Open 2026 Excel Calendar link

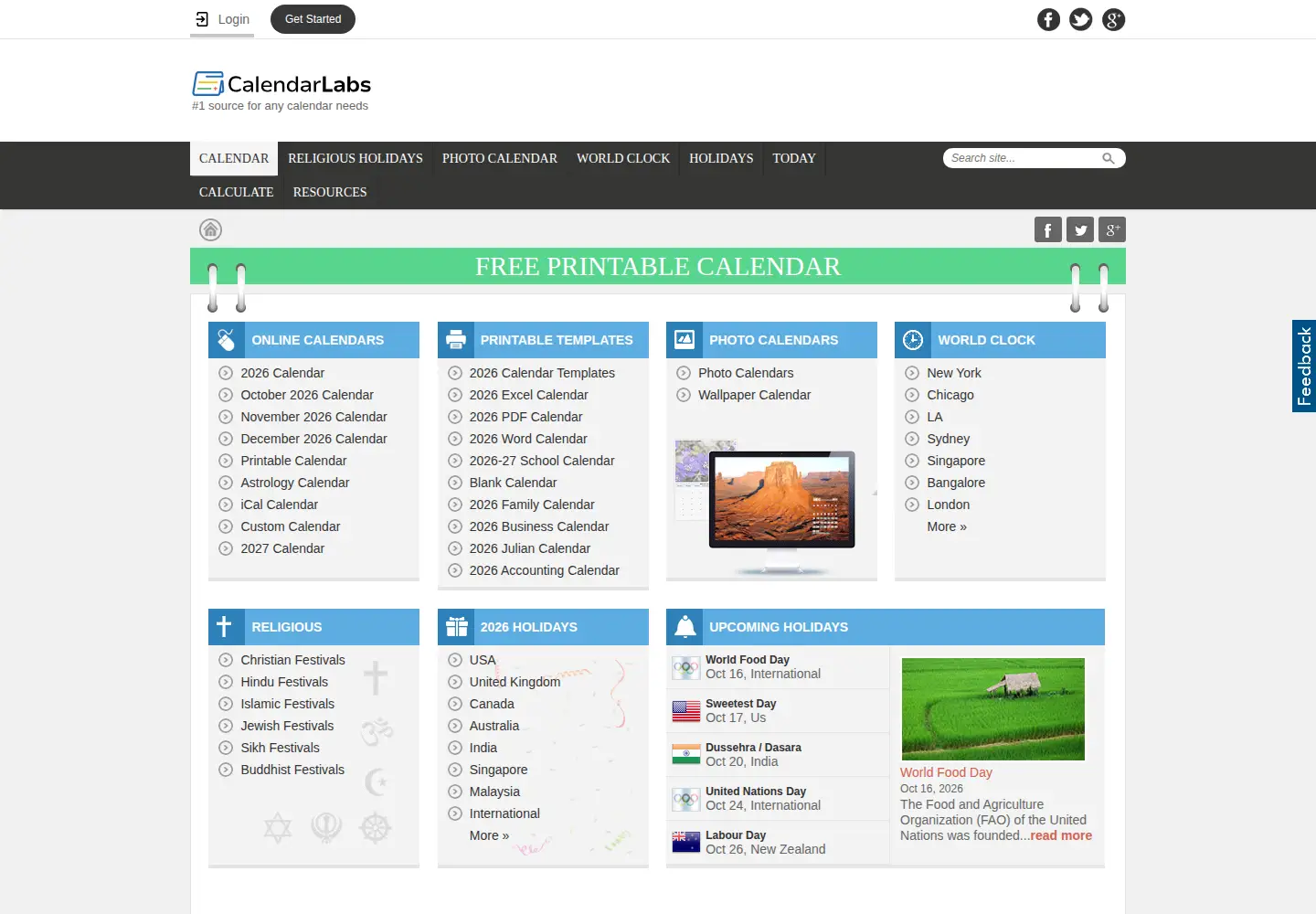tap(528, 395)
